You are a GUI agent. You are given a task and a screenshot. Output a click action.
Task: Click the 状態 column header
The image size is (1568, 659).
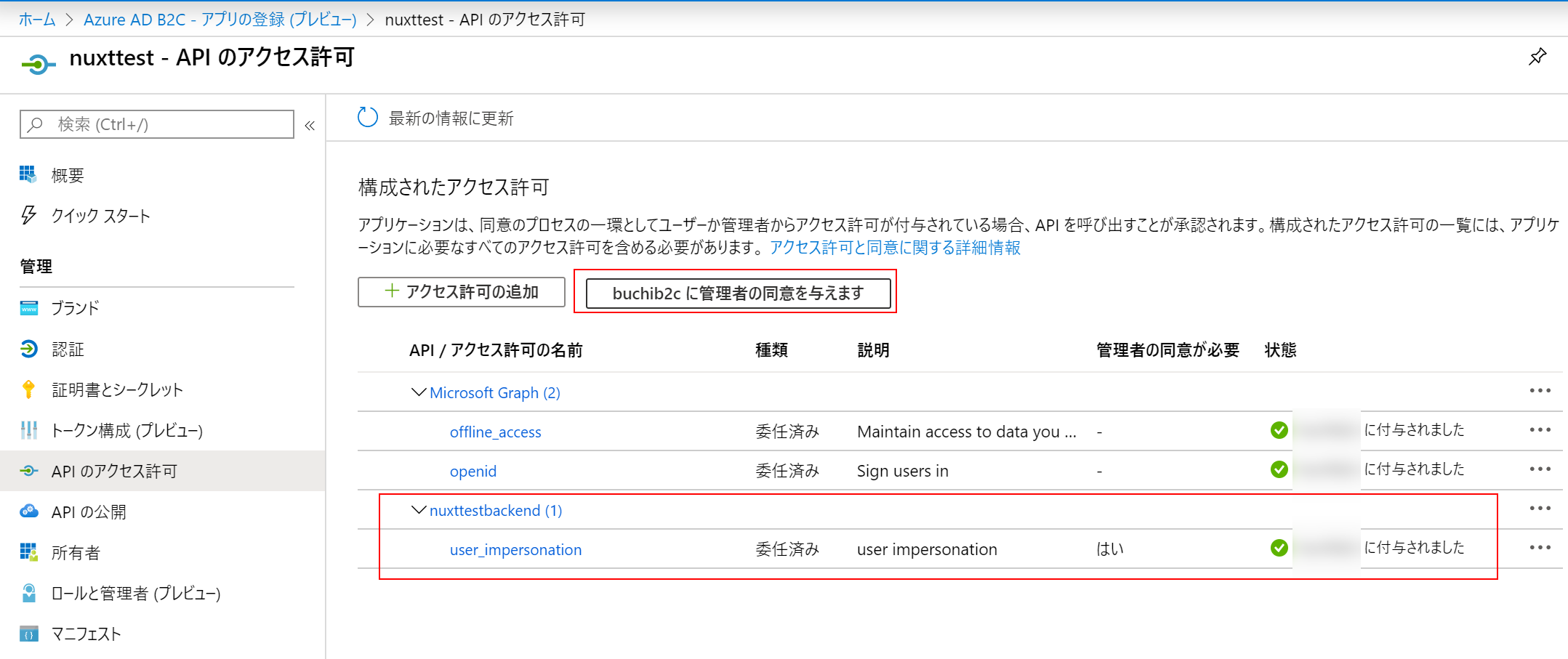[x=1281, y=350]
